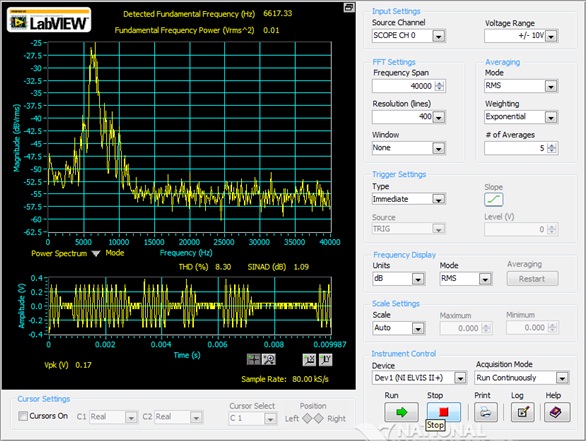Autoscale the X axis icon

tap(309, 360)
